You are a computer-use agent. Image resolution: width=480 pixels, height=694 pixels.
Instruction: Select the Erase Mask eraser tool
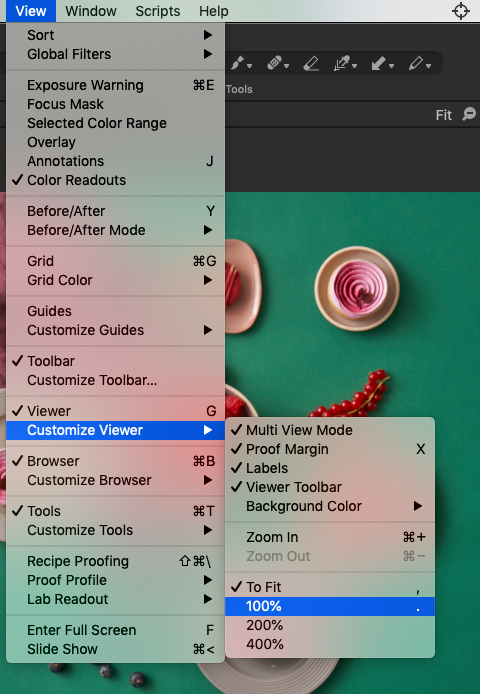[311, 65]
